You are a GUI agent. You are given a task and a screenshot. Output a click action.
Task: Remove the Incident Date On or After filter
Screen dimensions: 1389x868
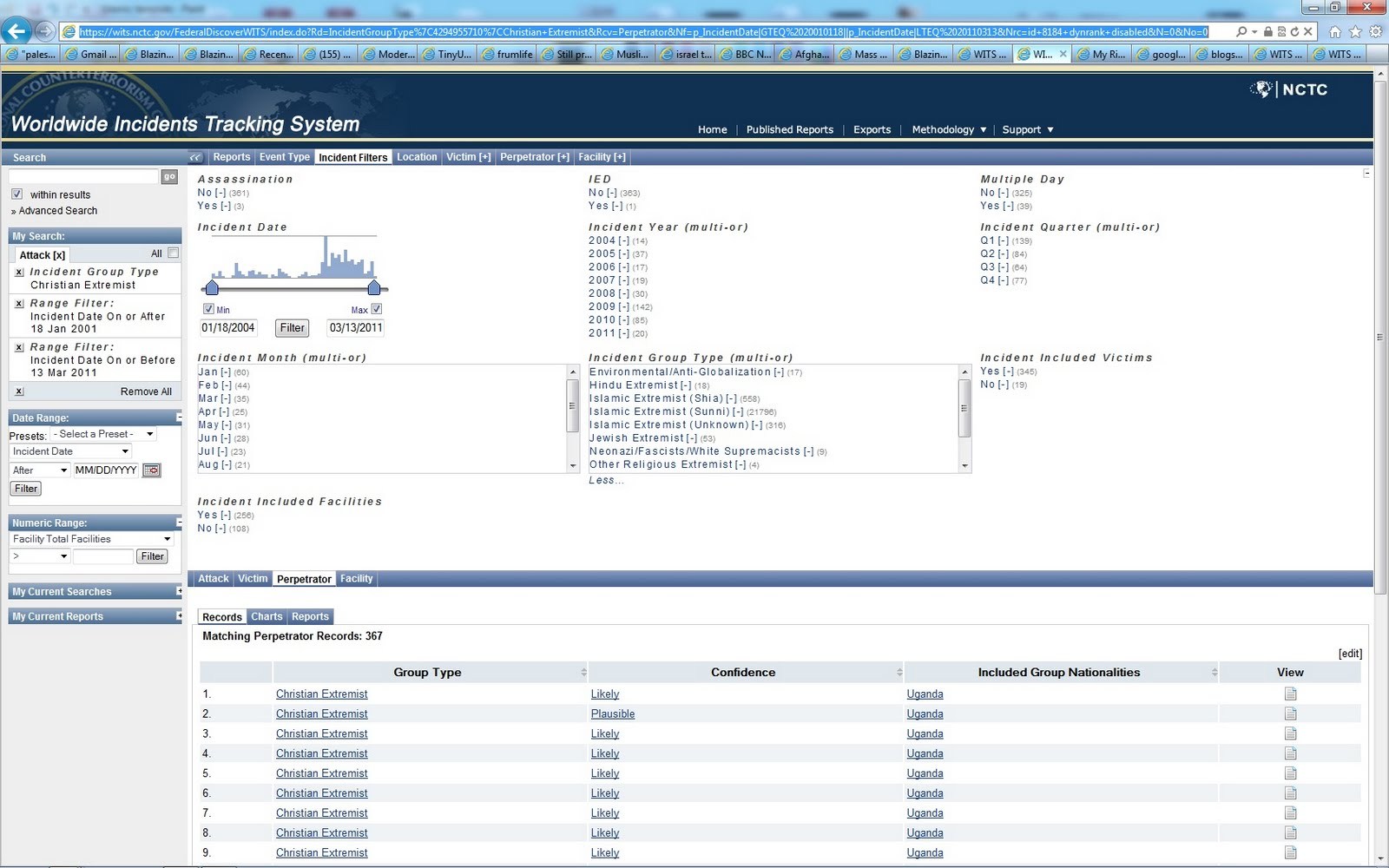(x=18, y=304)
